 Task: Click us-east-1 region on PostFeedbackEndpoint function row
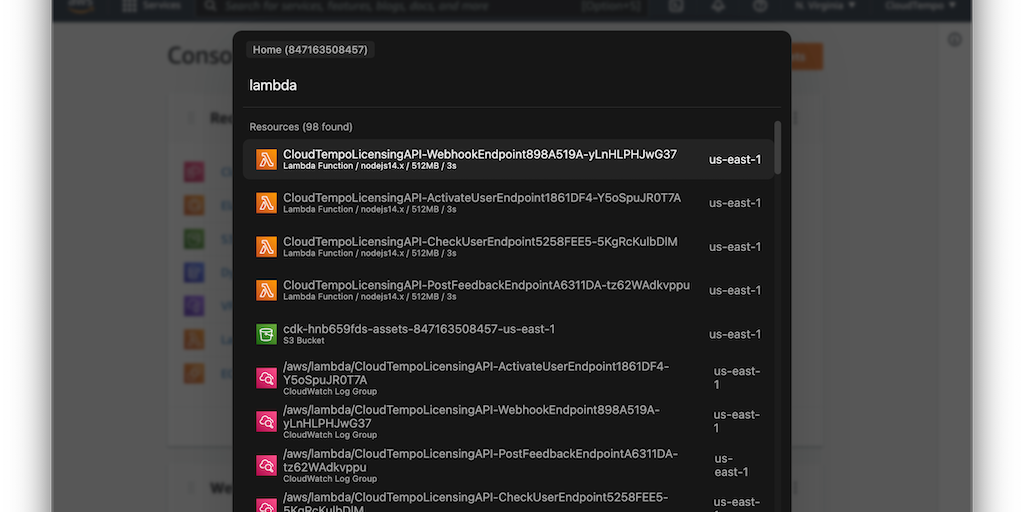pos(735,291)
